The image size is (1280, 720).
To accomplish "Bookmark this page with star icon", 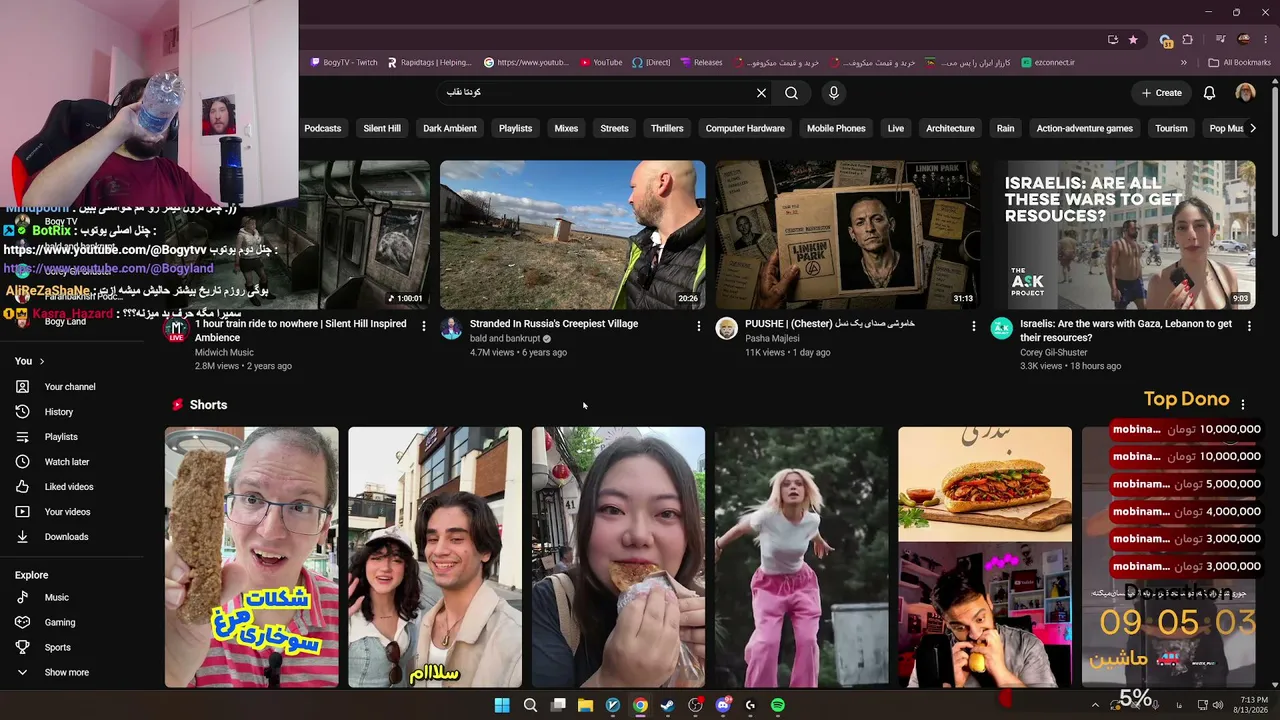I will 1133,40.
